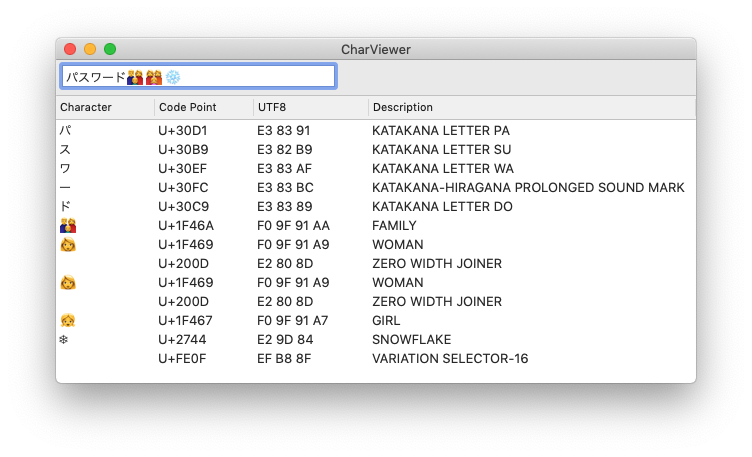Click the snowflake emoji in the input field

coord(173,77)
